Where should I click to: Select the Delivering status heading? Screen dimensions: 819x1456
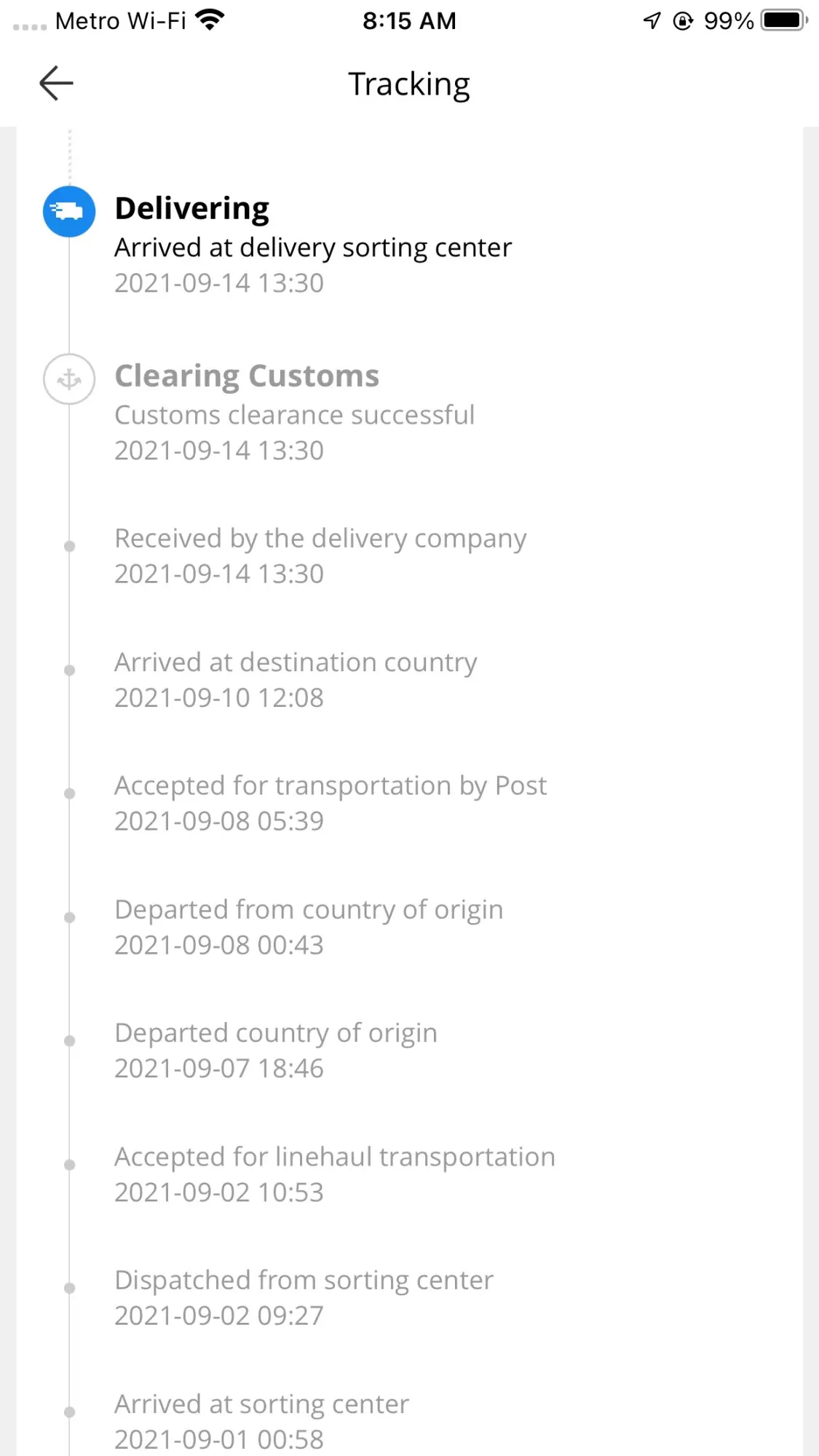click(192, 208)
